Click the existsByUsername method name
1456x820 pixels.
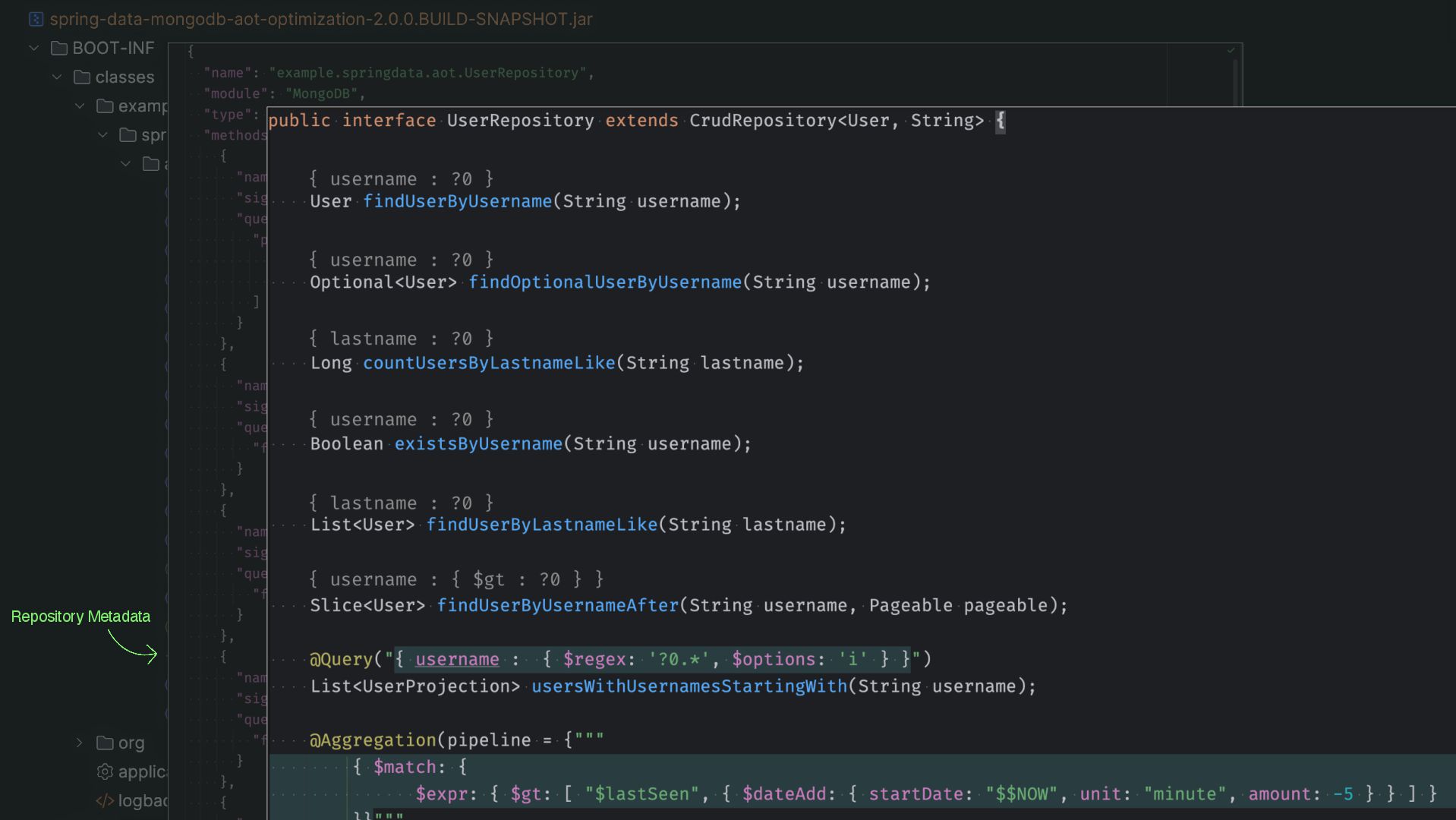tap(478, 444)
